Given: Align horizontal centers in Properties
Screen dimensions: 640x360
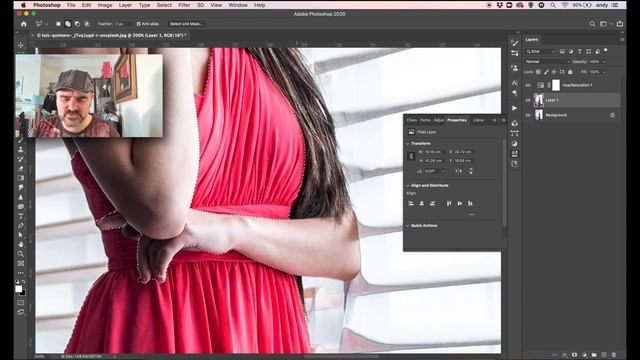Looking at the screenshot, I should pyautogui.click(x=422, y=203).
